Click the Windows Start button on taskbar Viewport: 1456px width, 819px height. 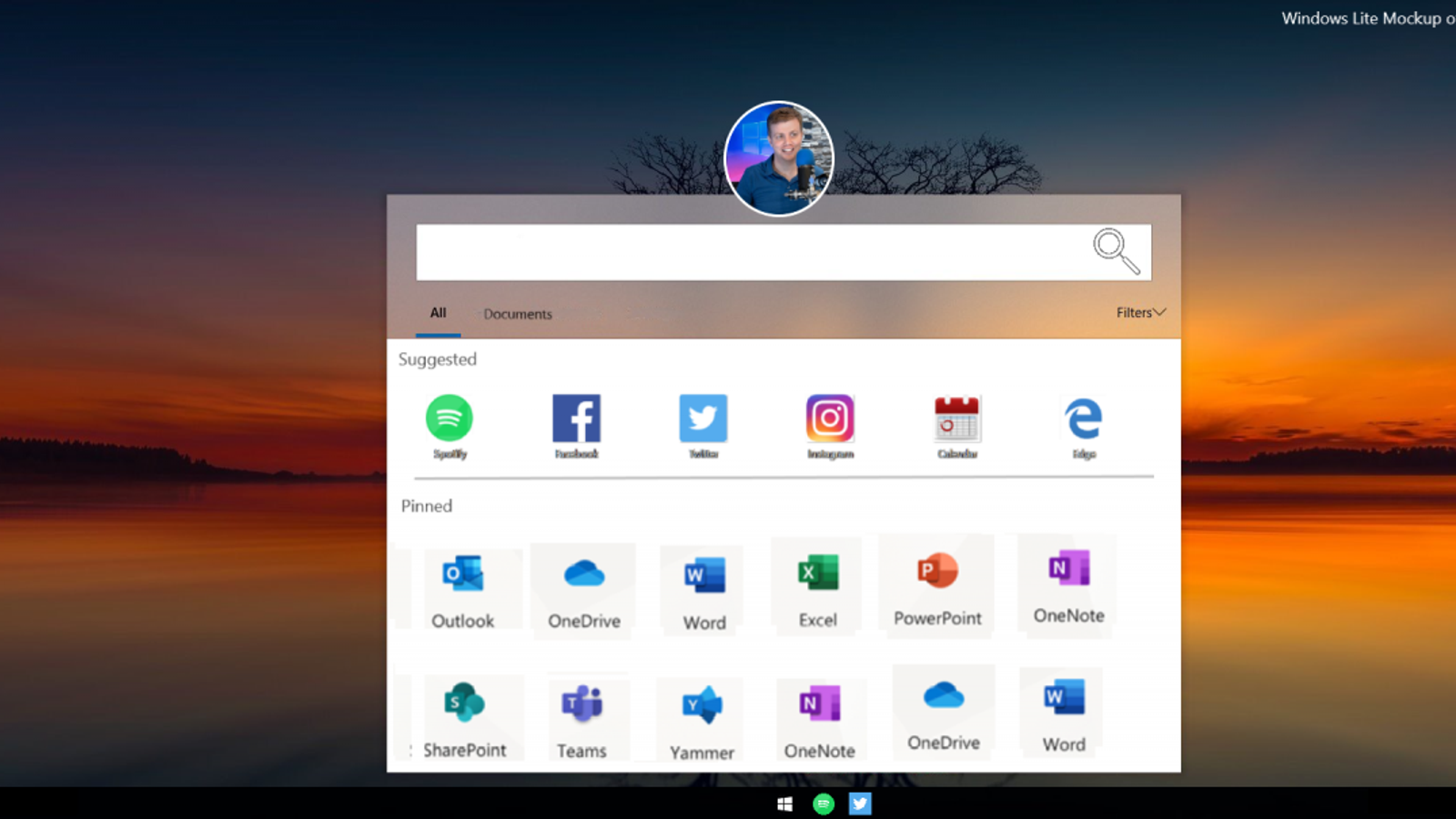pos(785,804)
